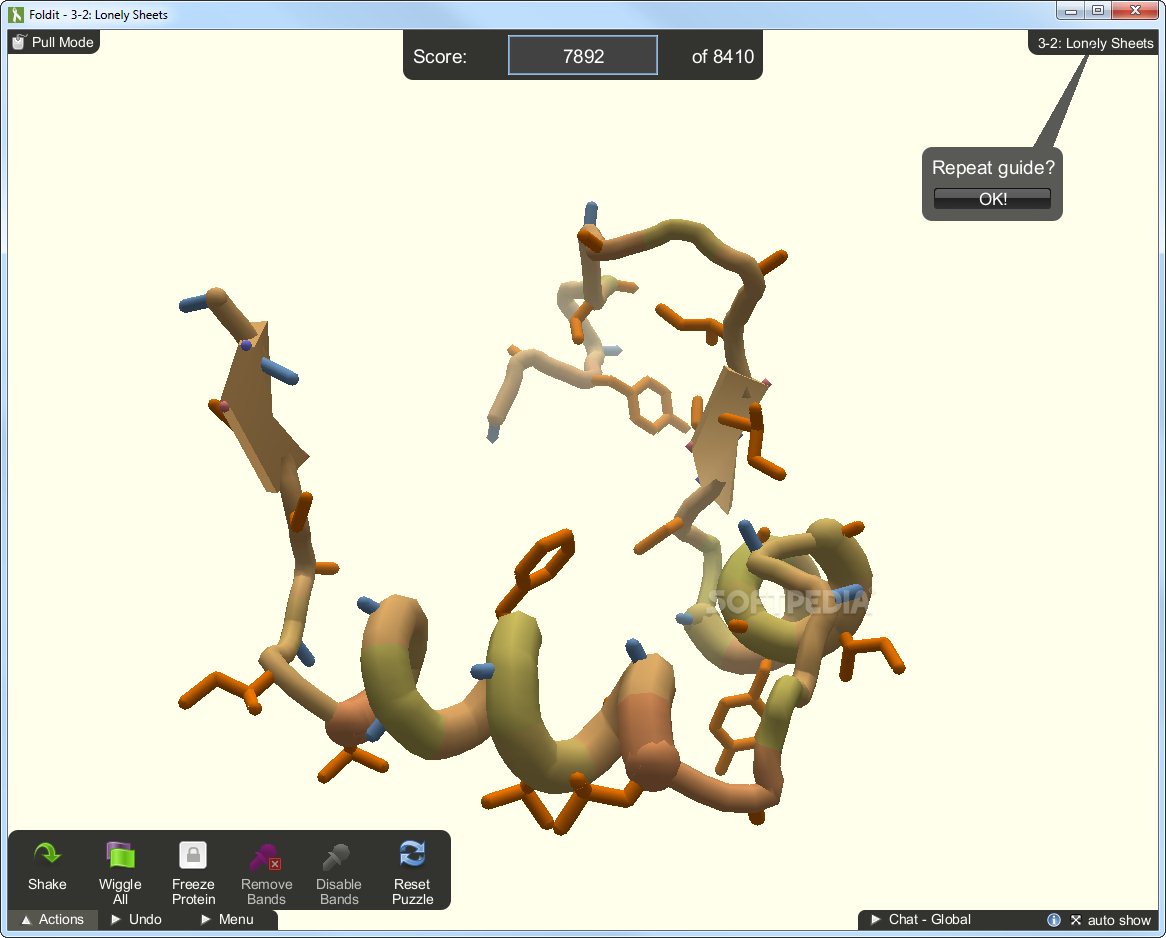The image size is (1166, 938).
Task: Expand the Undo menu
Action: (x=136, y=919)
